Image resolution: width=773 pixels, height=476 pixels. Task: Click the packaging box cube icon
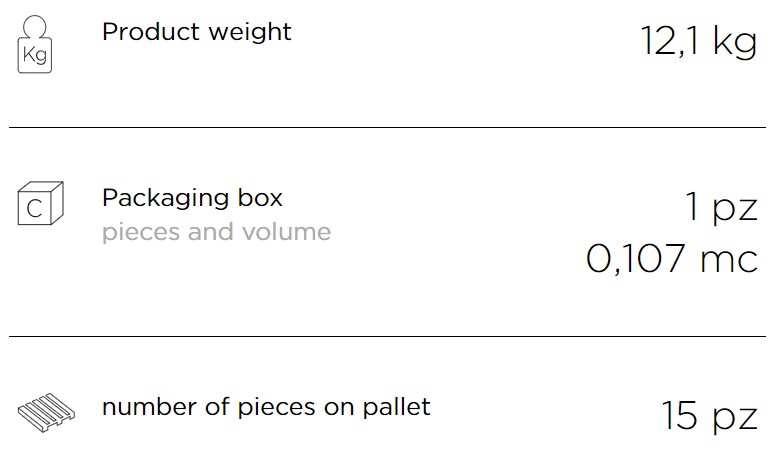(40, 203)
